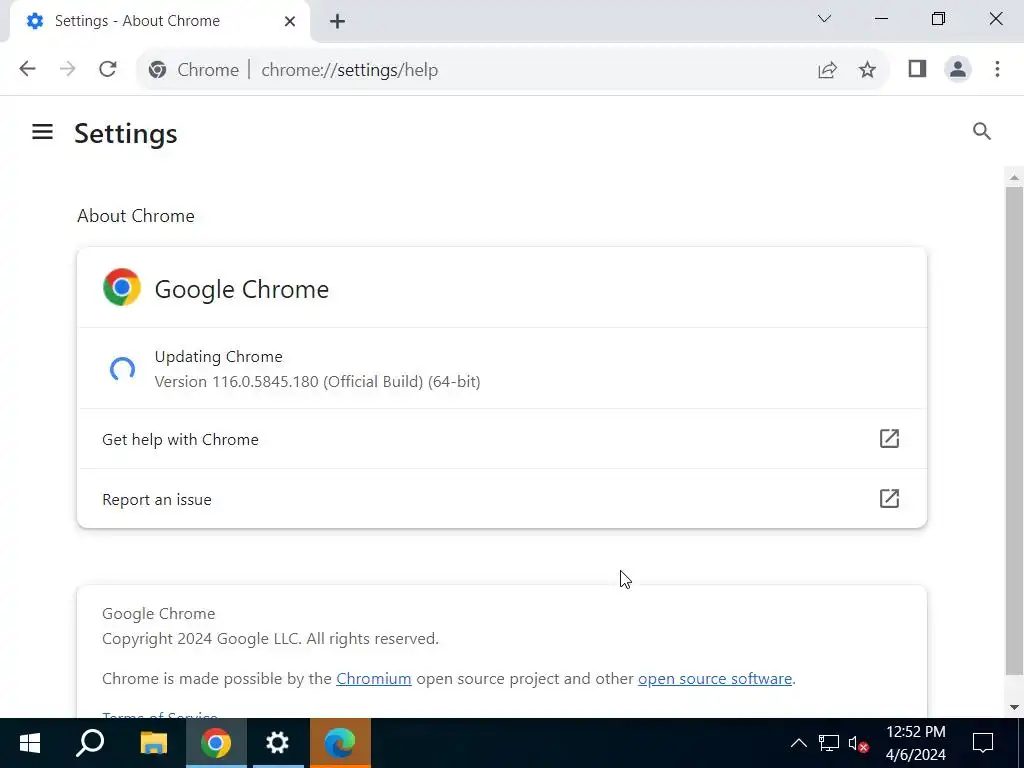The image size is (1024, 768).
Task: Click the network icon in system tray
Action: [x=828, y=743]
